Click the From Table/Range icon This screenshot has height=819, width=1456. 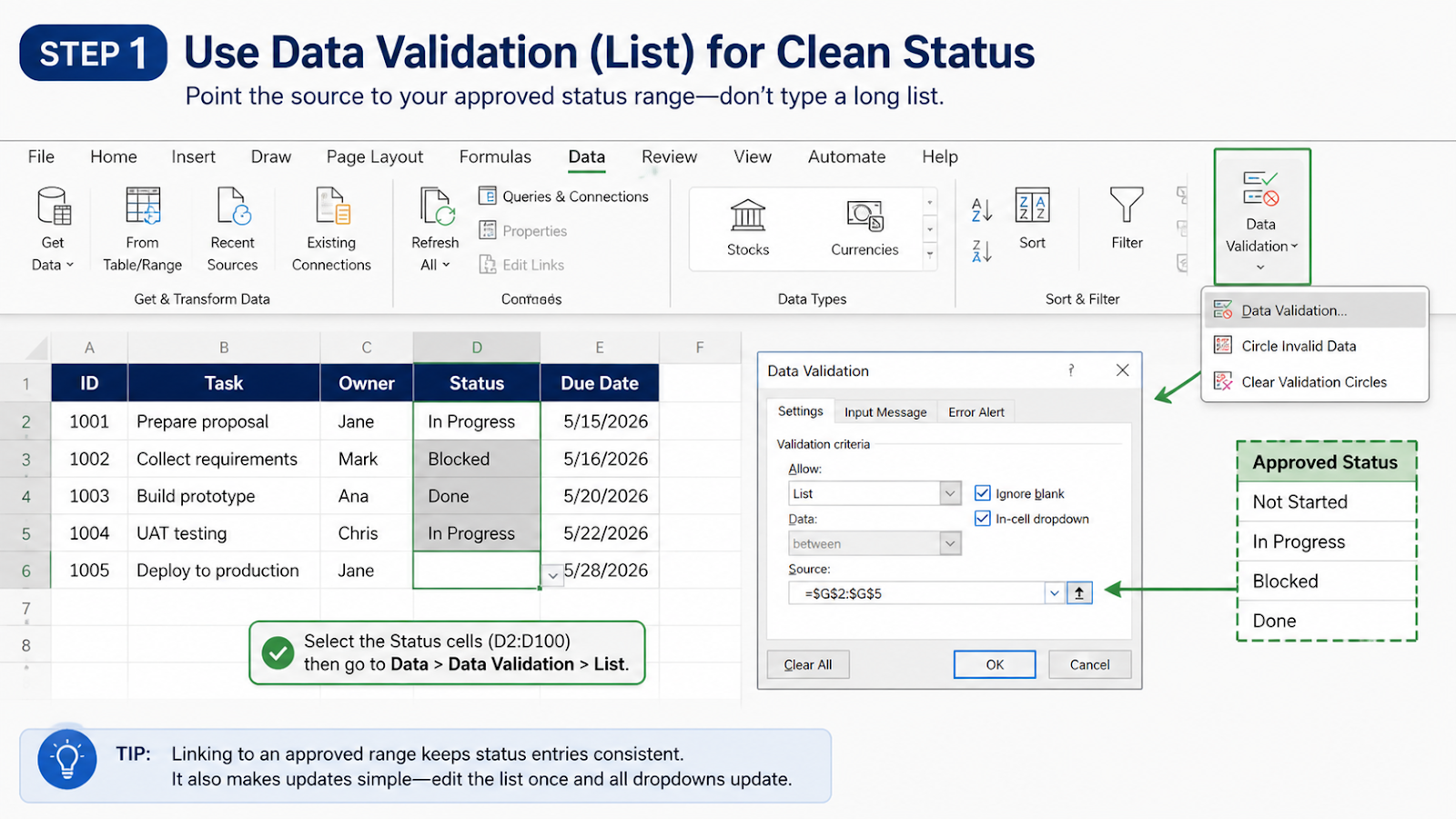pos(143,206)
